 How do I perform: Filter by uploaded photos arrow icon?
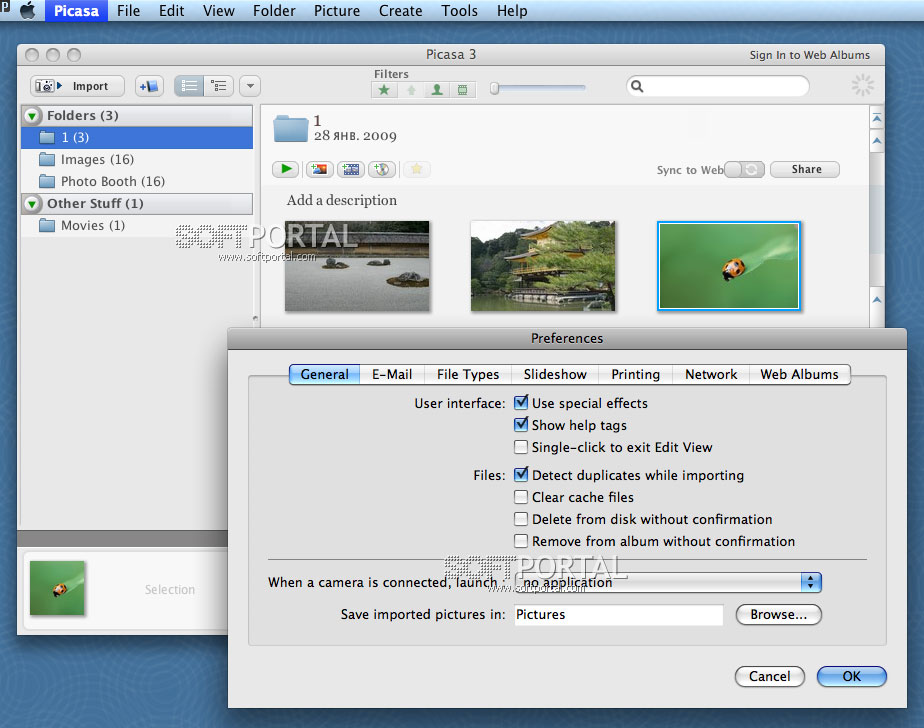tap(411, 90)
